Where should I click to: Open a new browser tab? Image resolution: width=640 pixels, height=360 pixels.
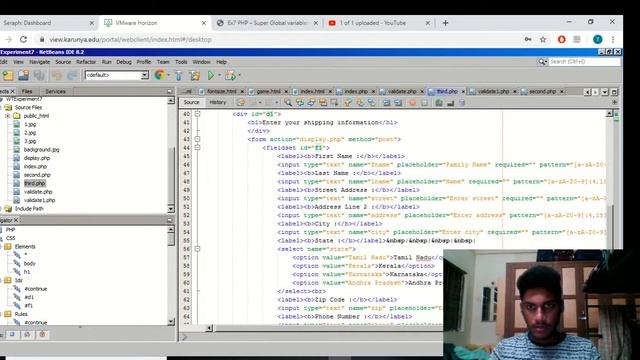[x=445, y=23]
